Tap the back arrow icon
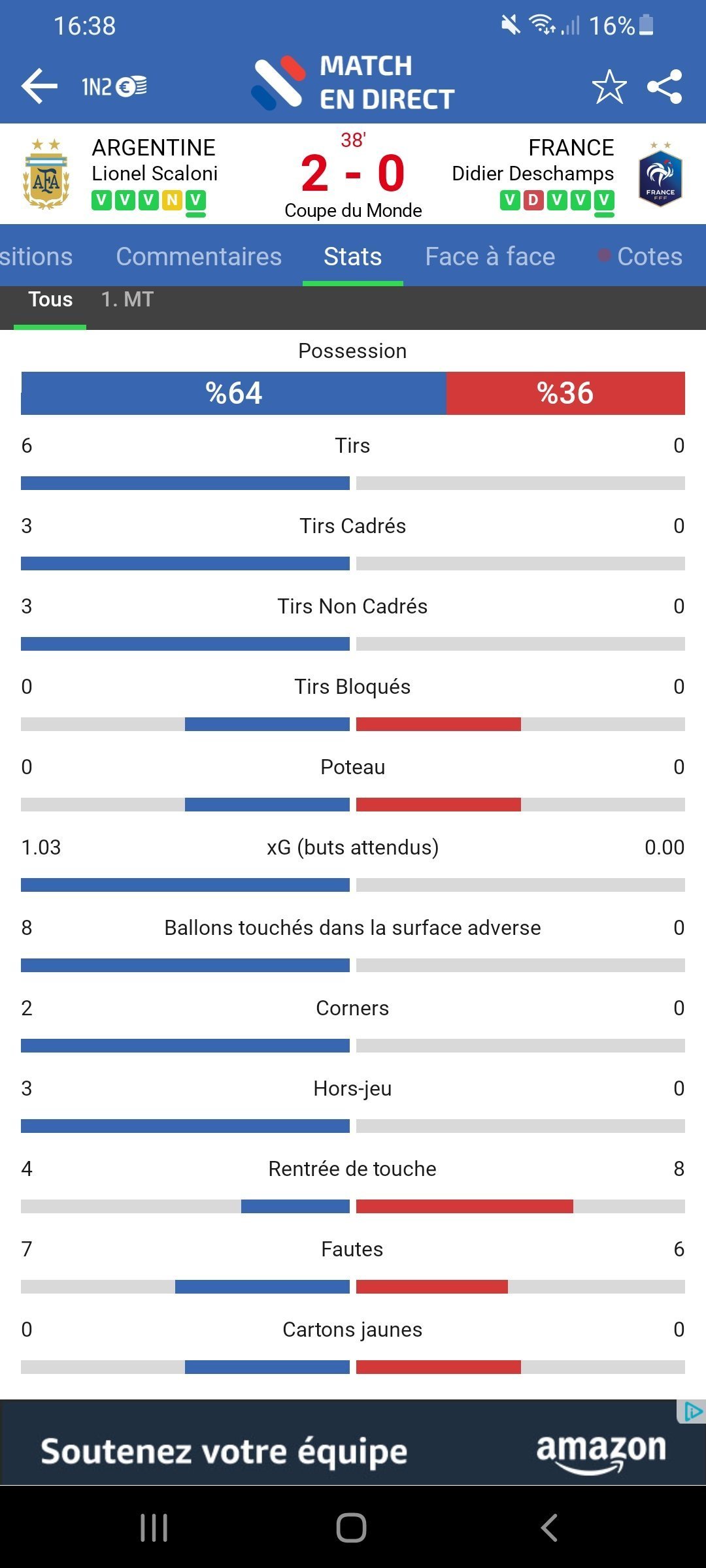Screen dimensions: 706x1568 pos(39,86)
